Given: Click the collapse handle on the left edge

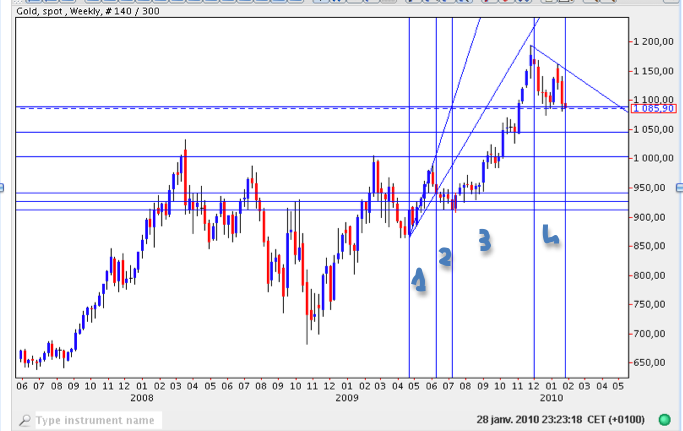Looking at the screenshot, I should [3, 187].
